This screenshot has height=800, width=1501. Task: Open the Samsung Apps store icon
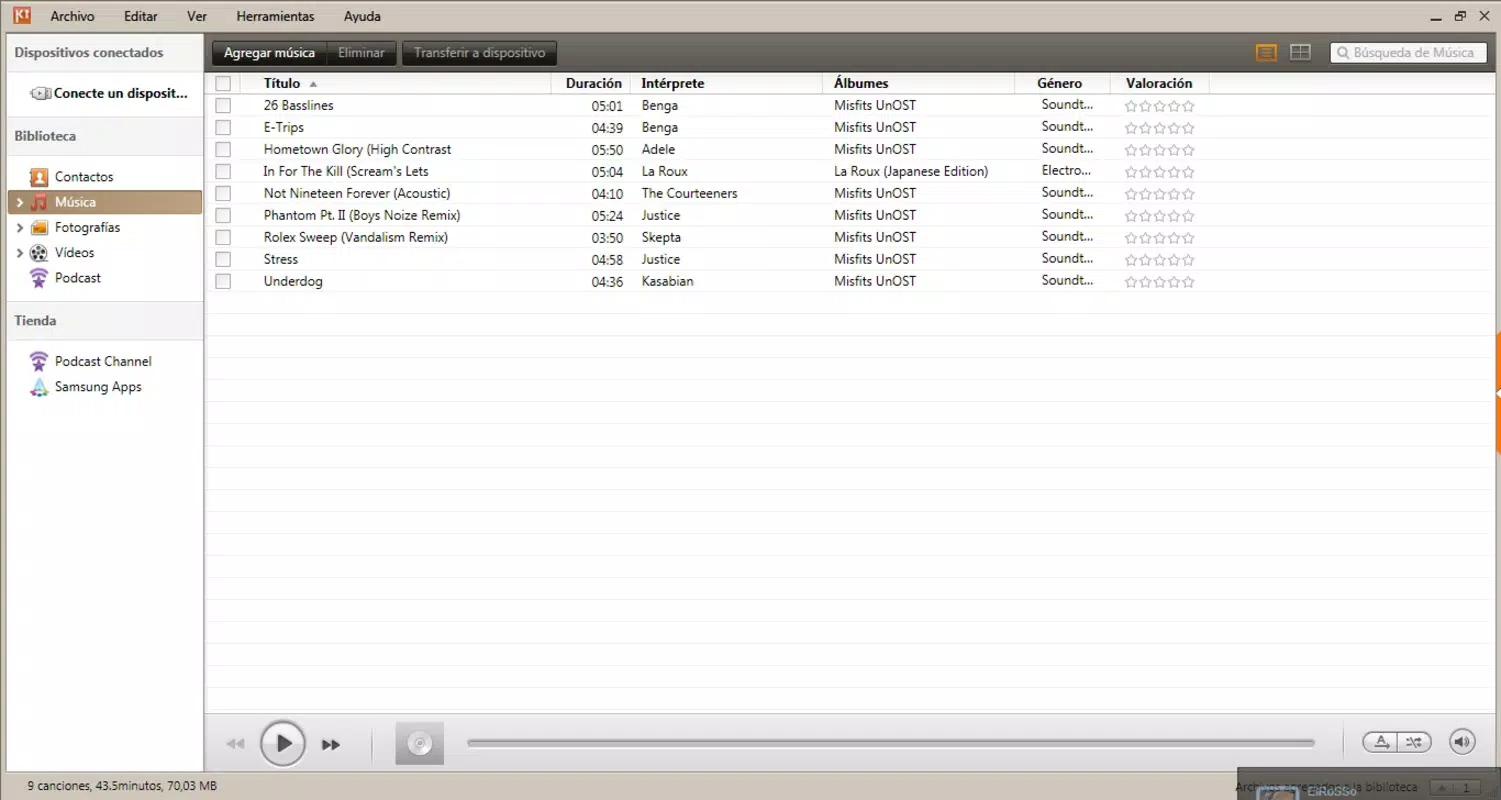pyautogui.click(x=39, y=387)
